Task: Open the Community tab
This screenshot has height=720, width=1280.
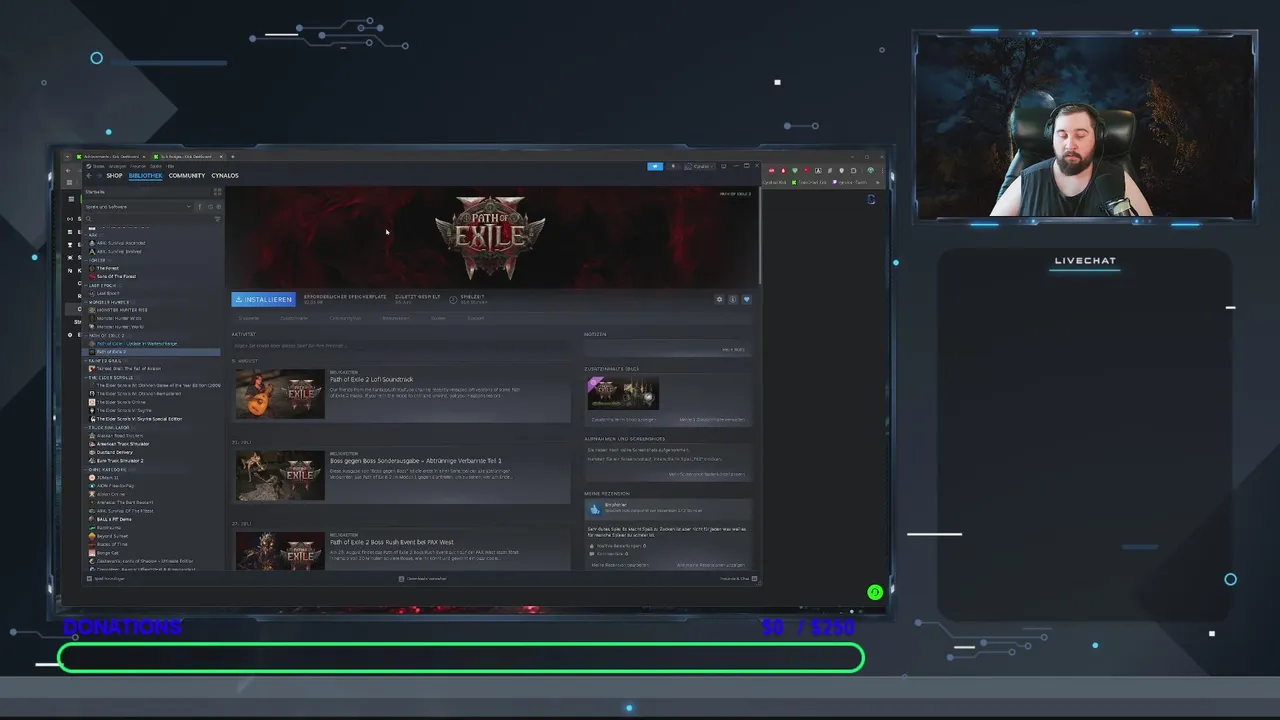Action: [x=187, y=176]
